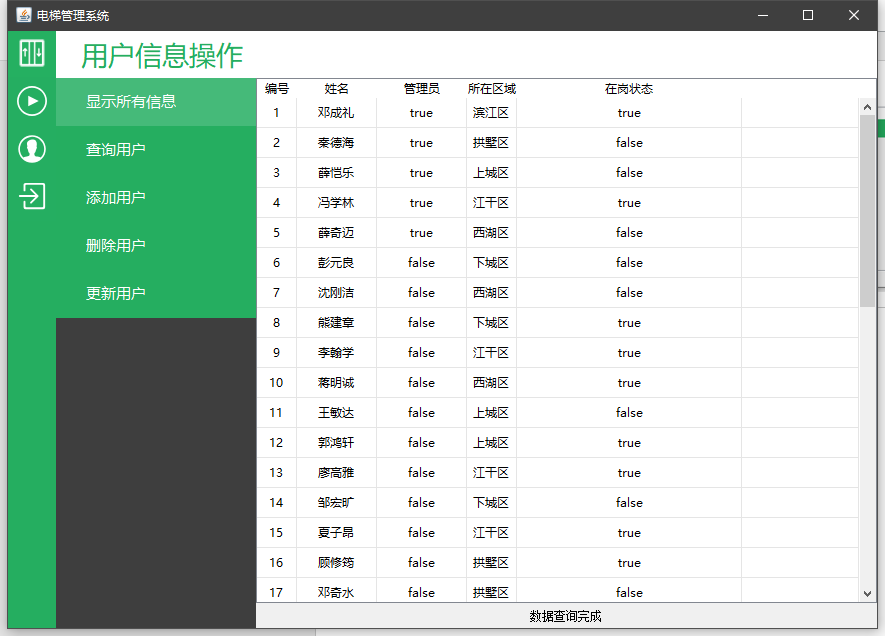Select the name cell 夏子昂
Screen dimensions: 885x636
tap(336, 532)
